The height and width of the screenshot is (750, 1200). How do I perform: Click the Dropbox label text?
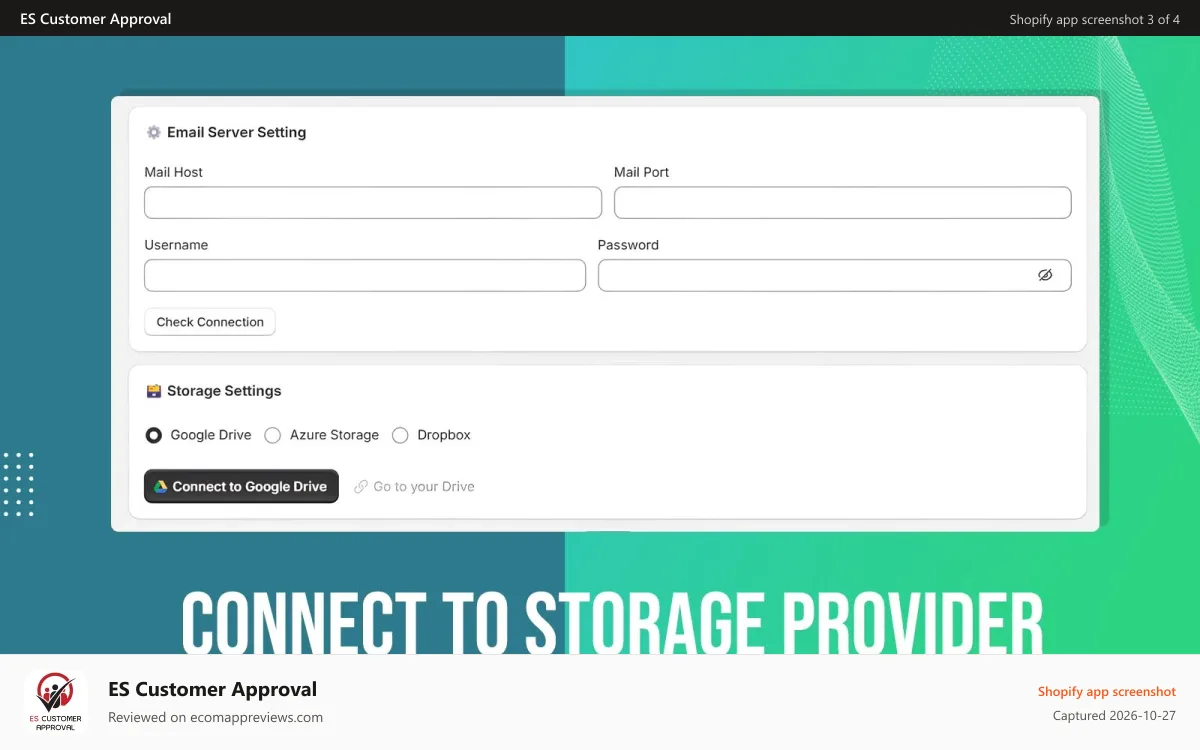(x=444, y=435)
